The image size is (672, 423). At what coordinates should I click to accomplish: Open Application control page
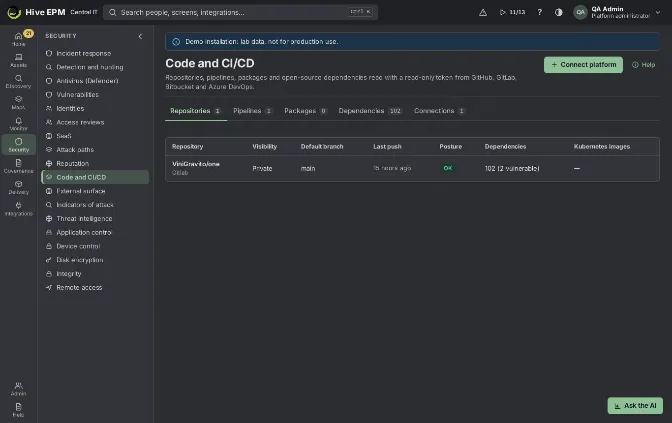tap(95, 232)
